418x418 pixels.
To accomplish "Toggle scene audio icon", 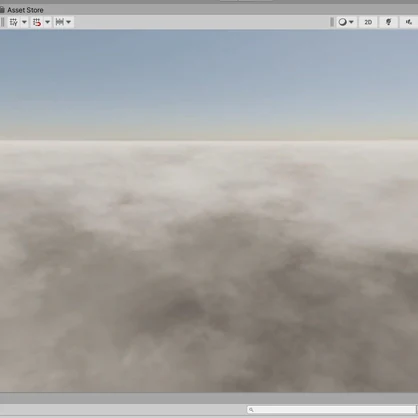I will click(409, 22).
